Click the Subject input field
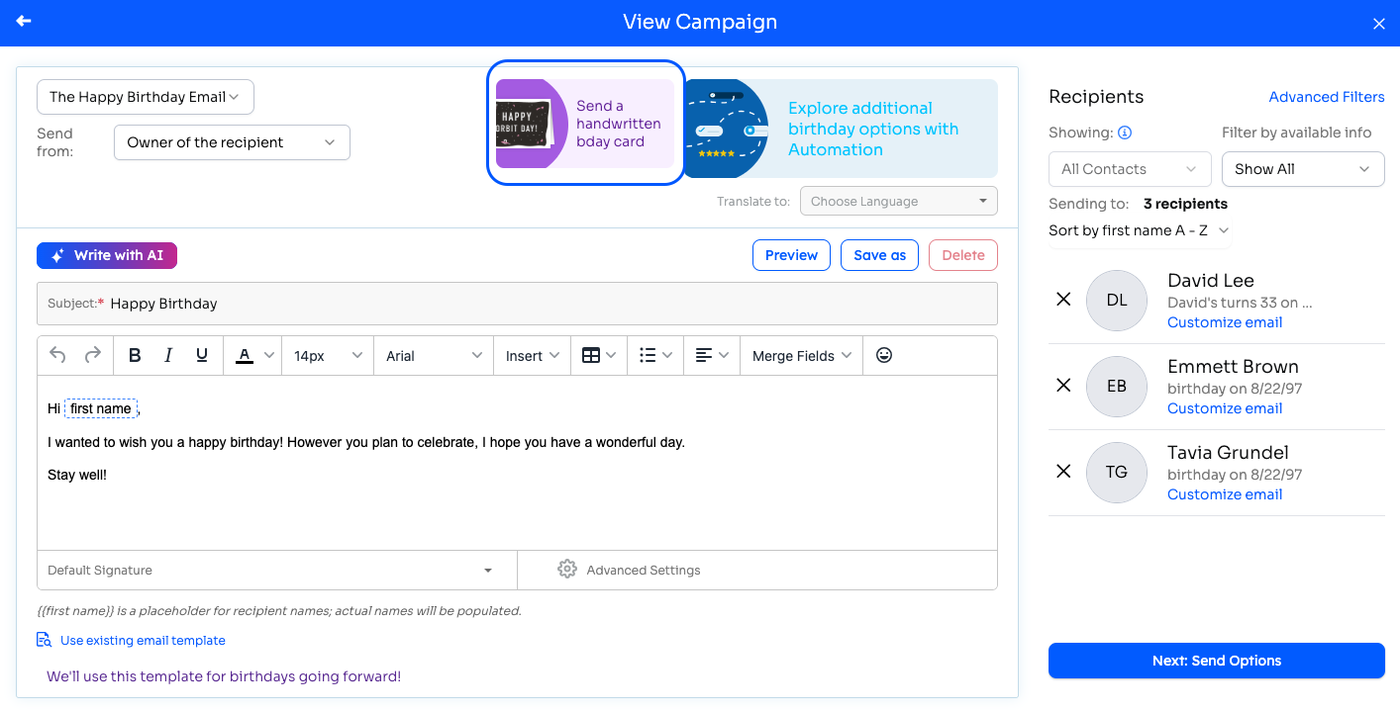The height and width of the screenshot is (712, 1400). tap(517, 303)
